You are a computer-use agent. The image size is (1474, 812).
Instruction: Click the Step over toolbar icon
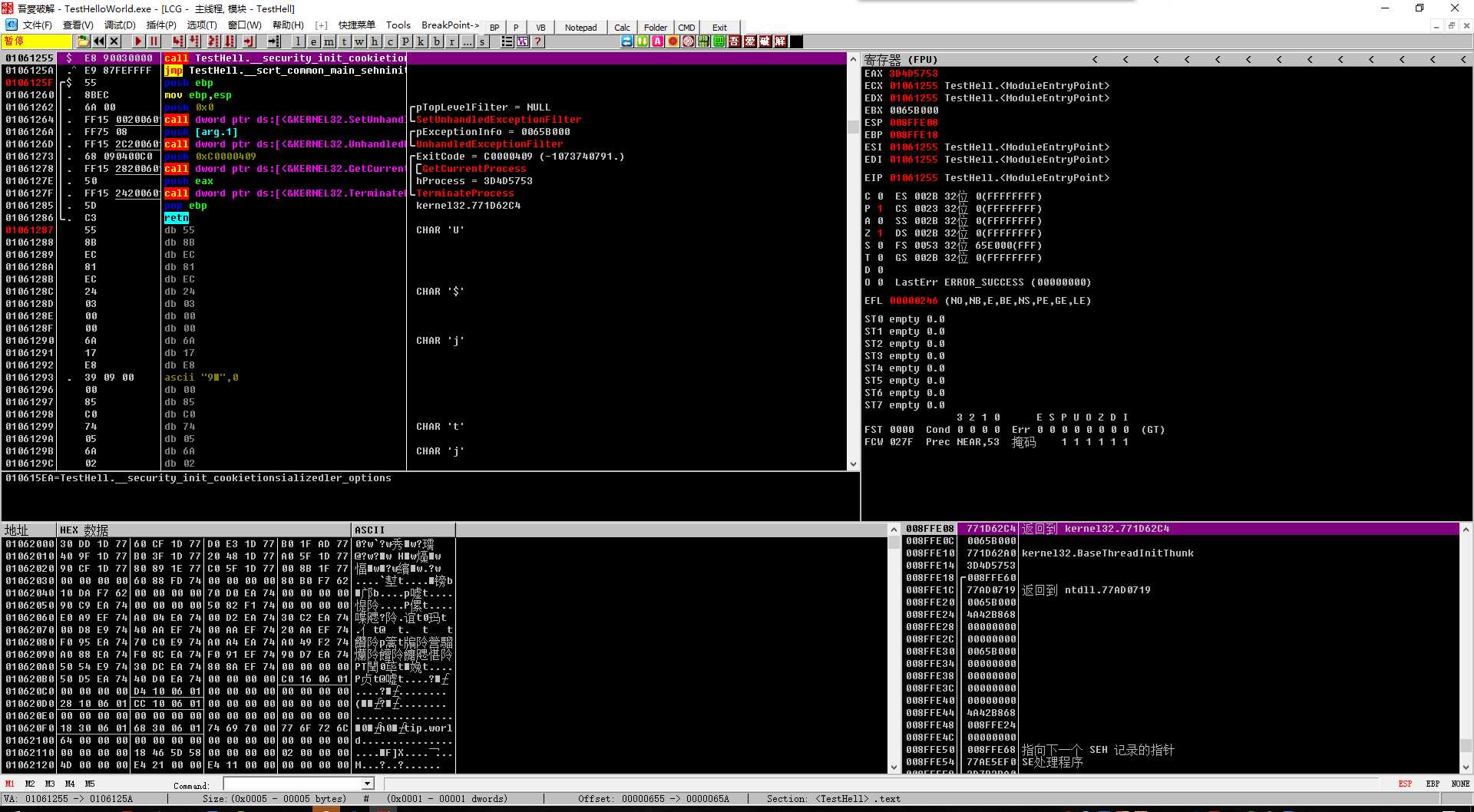194,41
